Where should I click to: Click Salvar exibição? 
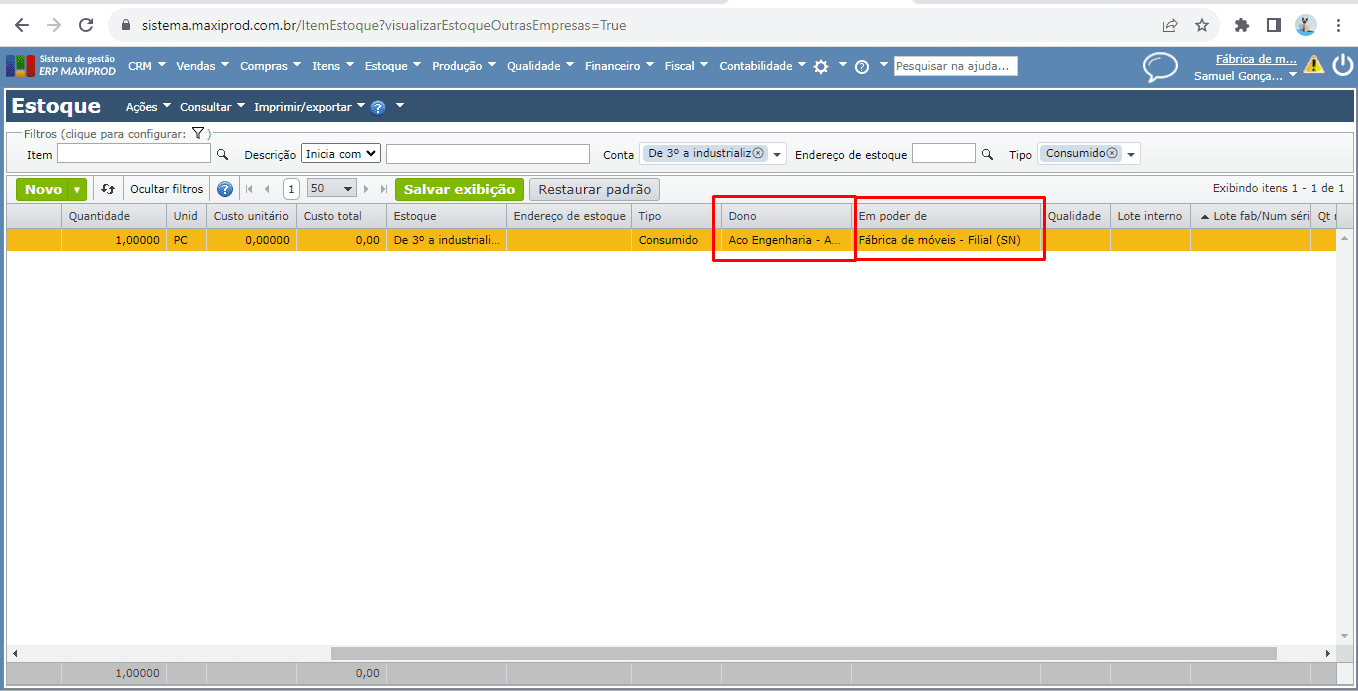459,189
